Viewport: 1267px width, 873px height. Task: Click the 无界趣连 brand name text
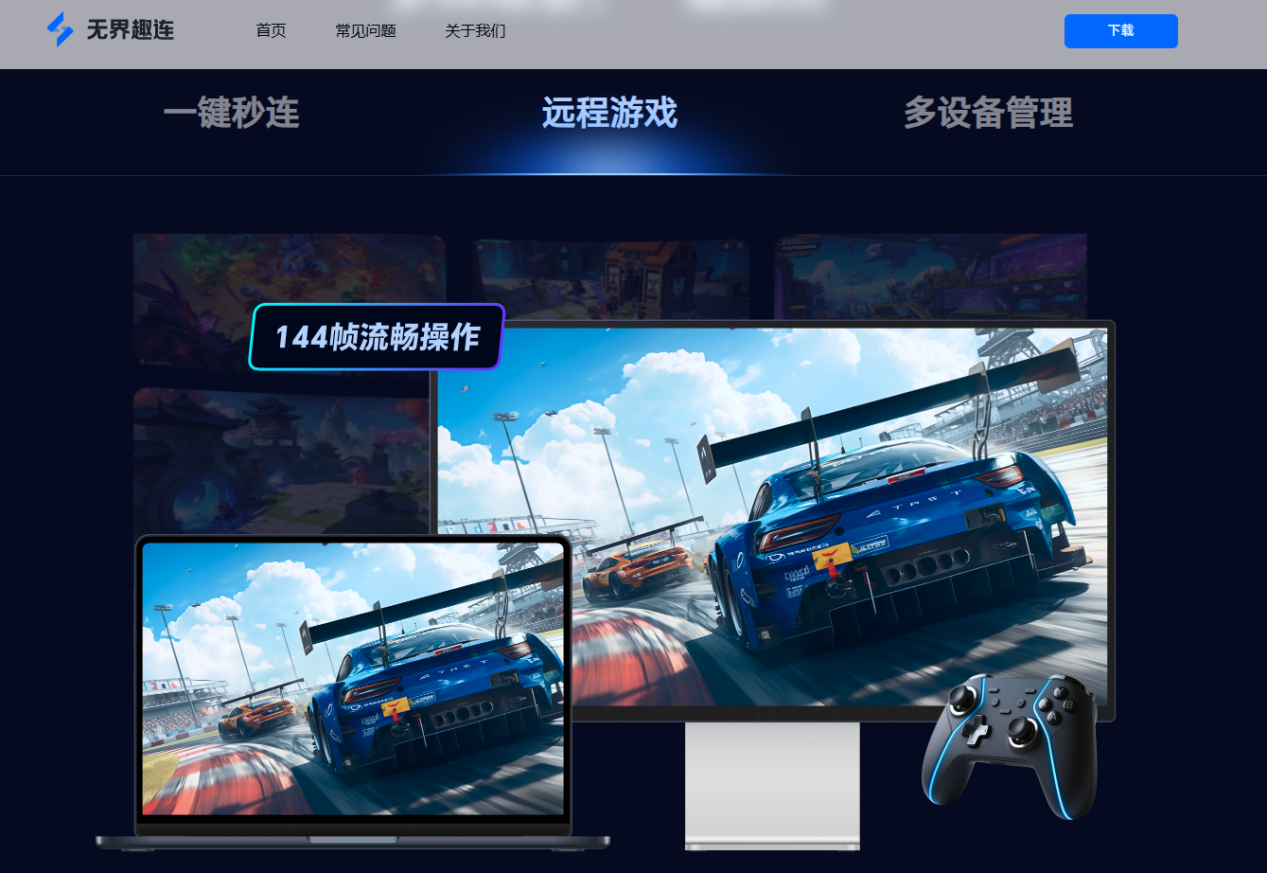130,30
